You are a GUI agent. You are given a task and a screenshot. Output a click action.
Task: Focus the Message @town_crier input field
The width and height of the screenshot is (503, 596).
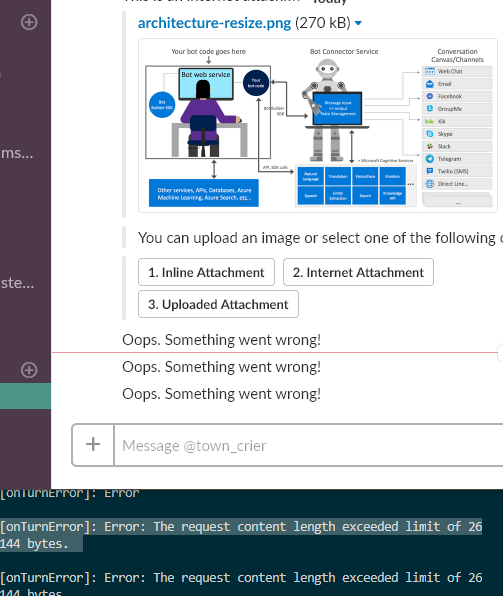pos(308,445)
